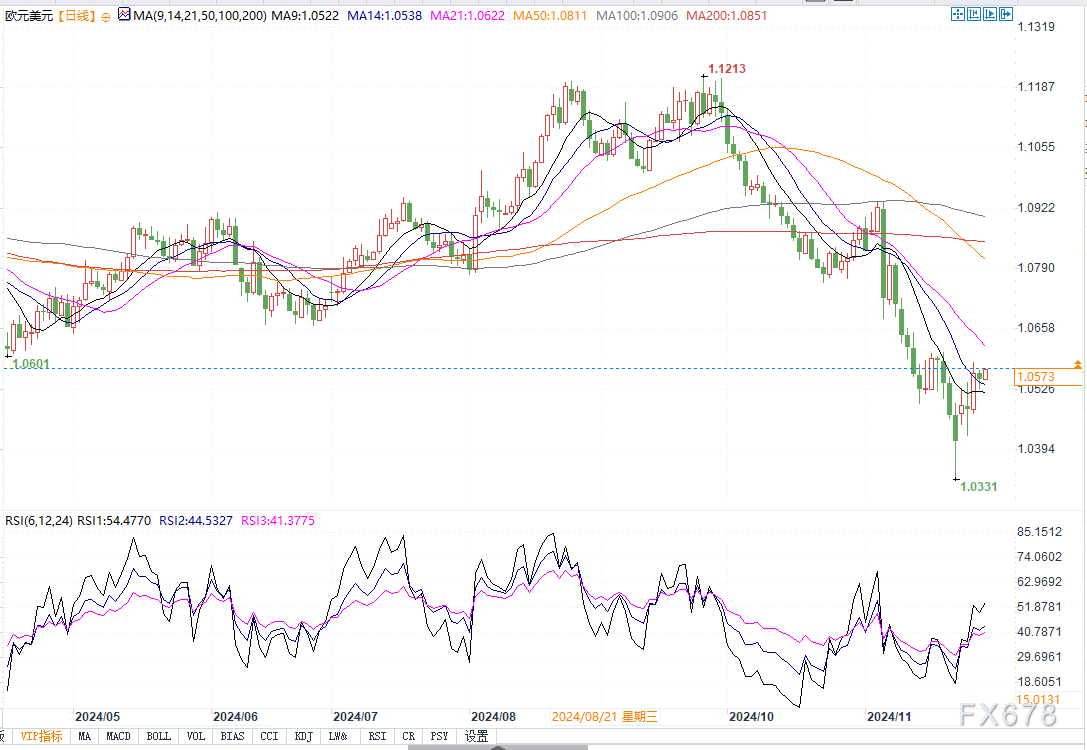Click the scroll-to-start chart icon
The height and width of the screenshot is (750, 1087).
(975, 15)
